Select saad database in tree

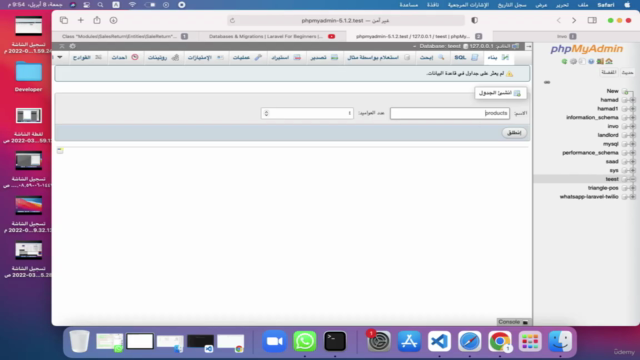click(612, 162)
